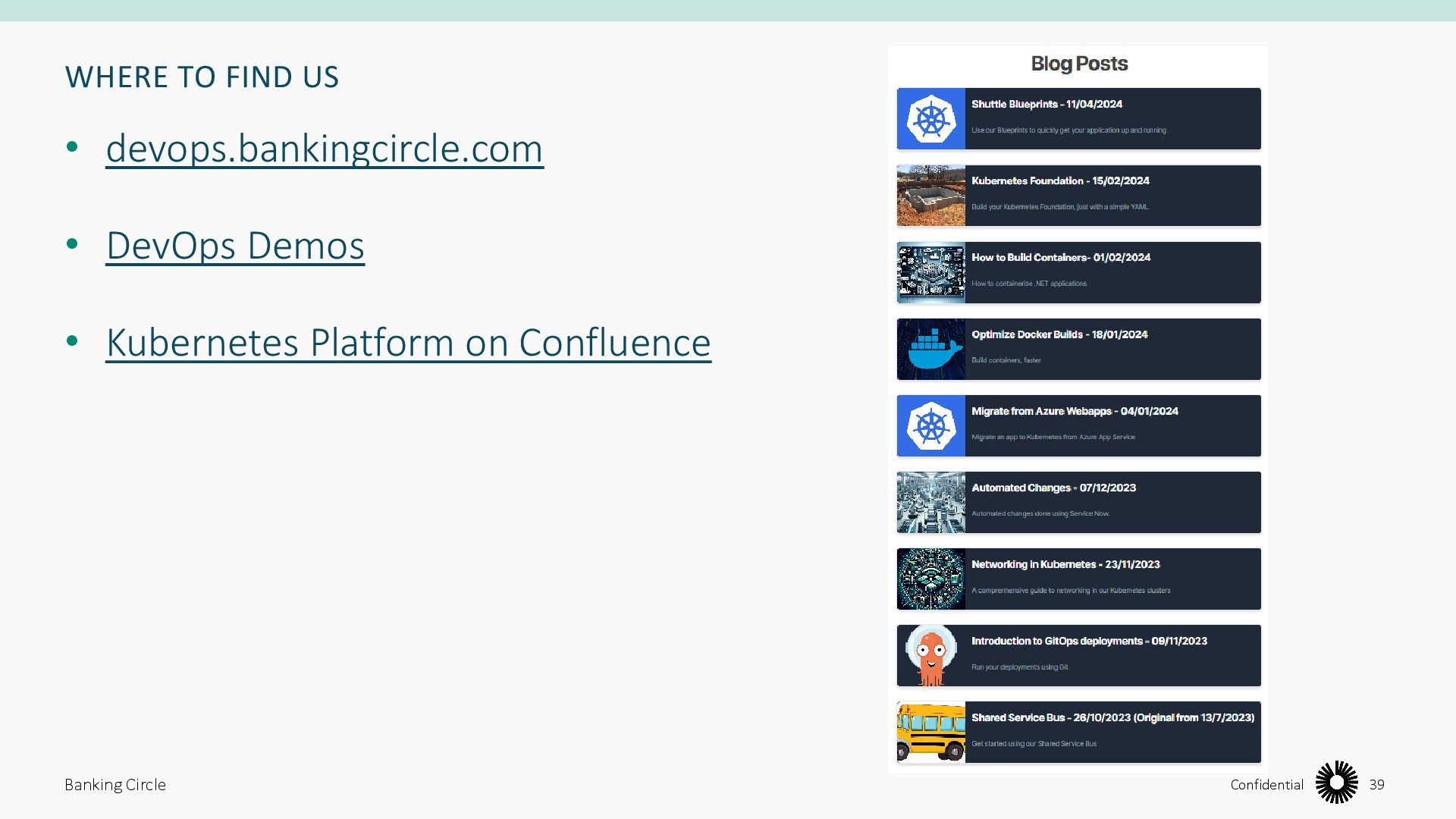Open the Shuttle Blueprints - 11/04/2024 post title
This screenshot has height=819, width=1456.
coord(1046,104)
